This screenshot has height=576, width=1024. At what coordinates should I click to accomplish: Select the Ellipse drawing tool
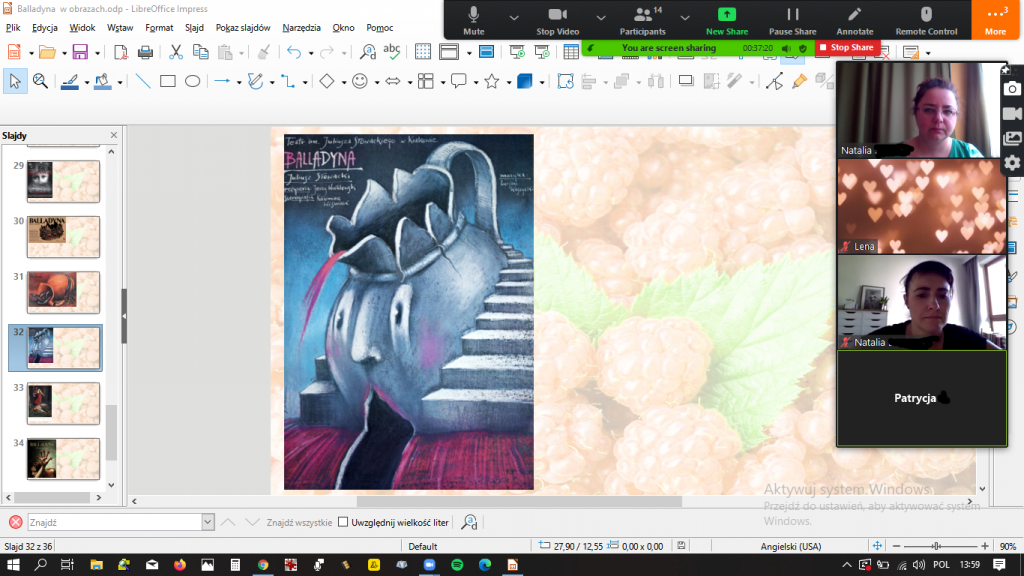click(193, 82)
